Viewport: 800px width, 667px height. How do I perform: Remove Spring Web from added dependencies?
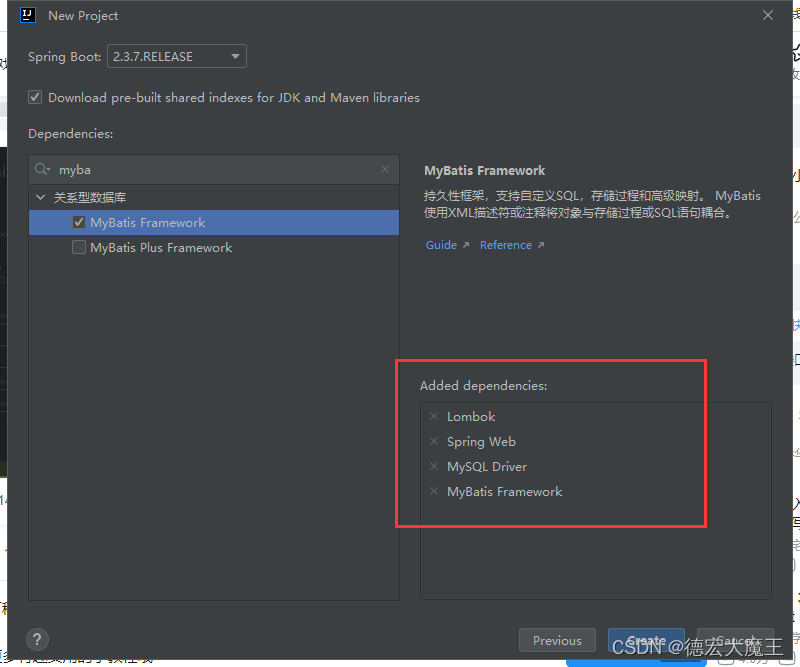(x=434, y=441)
